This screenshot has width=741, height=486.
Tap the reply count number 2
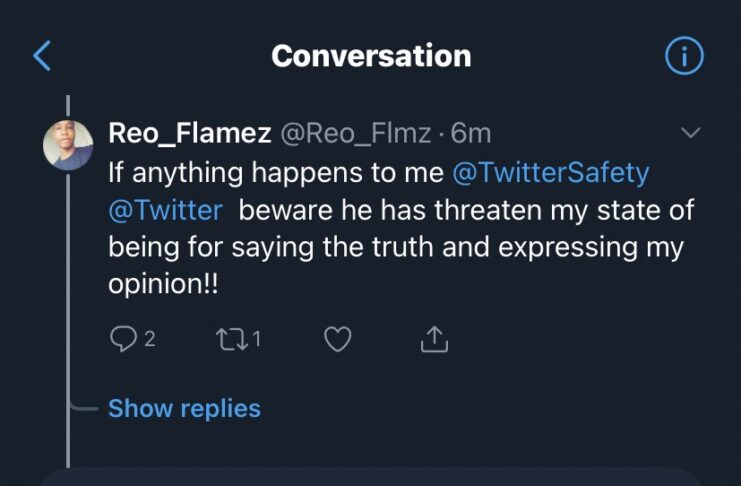[x=150, y=340]
